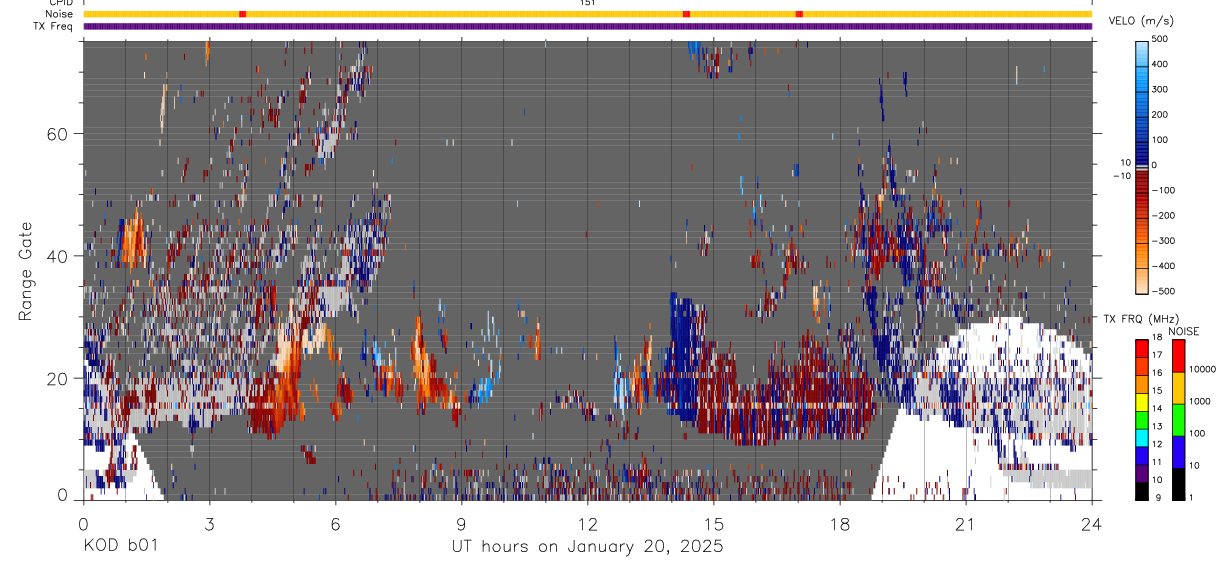1228x567 pixels.
Task: Click the '-200' value on the VELO scale
Action: point(1162,216)
